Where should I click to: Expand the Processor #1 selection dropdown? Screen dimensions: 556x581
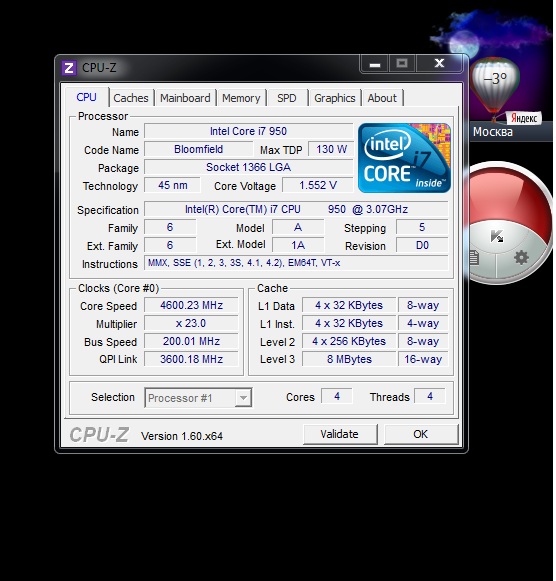[243, 398]
